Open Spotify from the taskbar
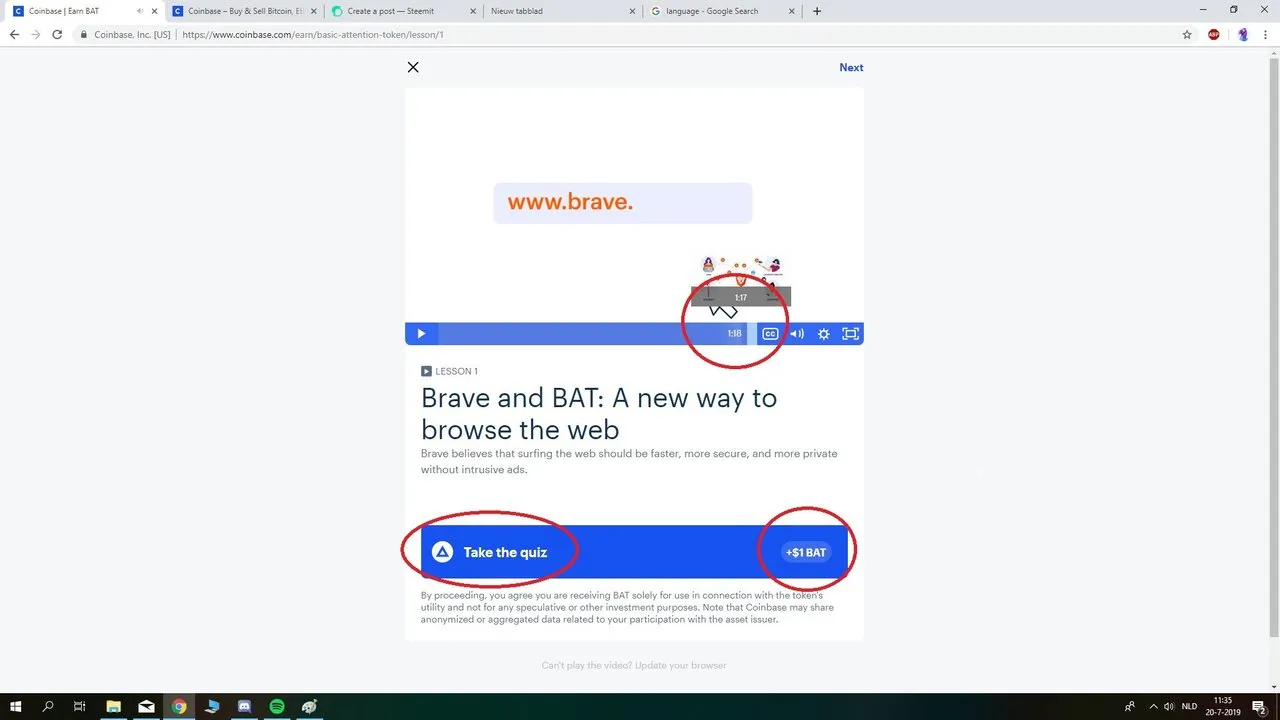The width and height of the screenshot is (1280, 720). 277,706
